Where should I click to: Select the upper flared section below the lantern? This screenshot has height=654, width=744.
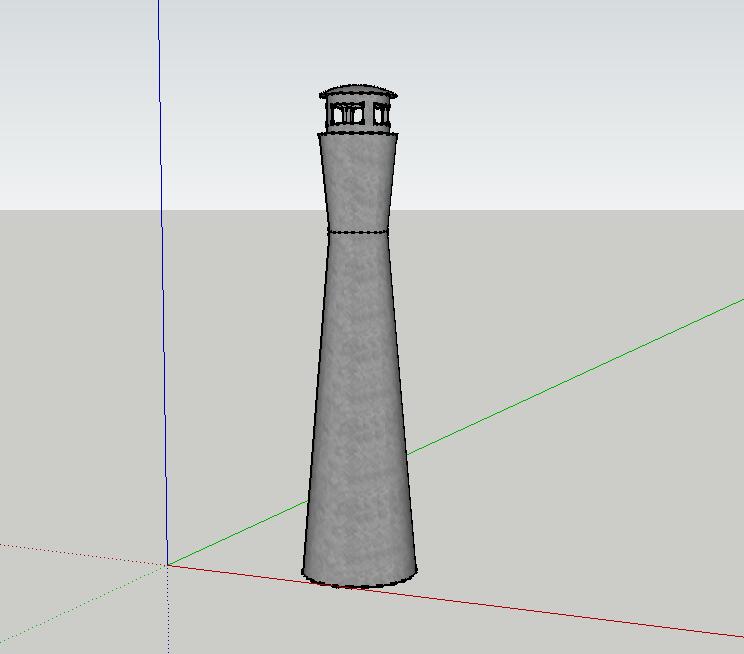click(x=358, y=183)
